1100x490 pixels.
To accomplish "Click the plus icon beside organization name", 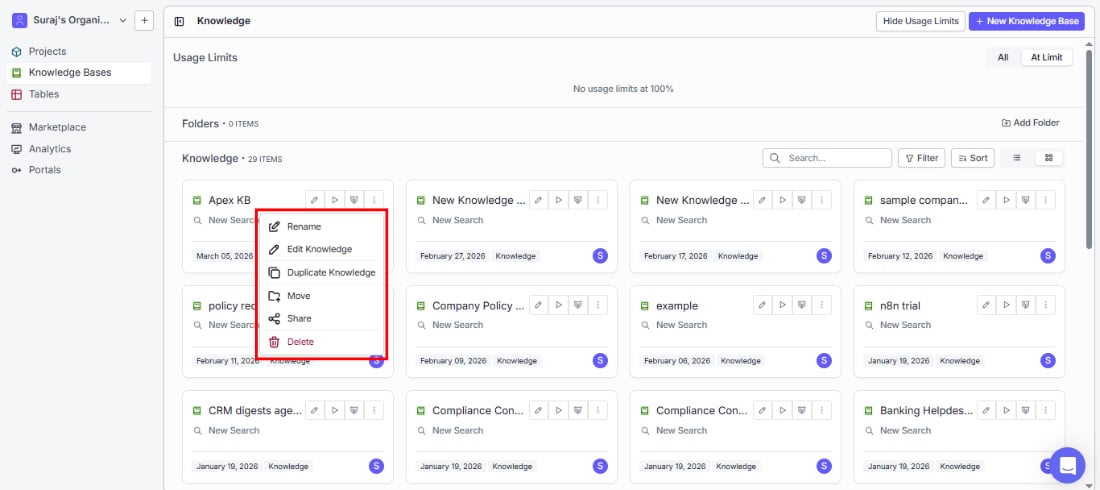I will 145,20.
